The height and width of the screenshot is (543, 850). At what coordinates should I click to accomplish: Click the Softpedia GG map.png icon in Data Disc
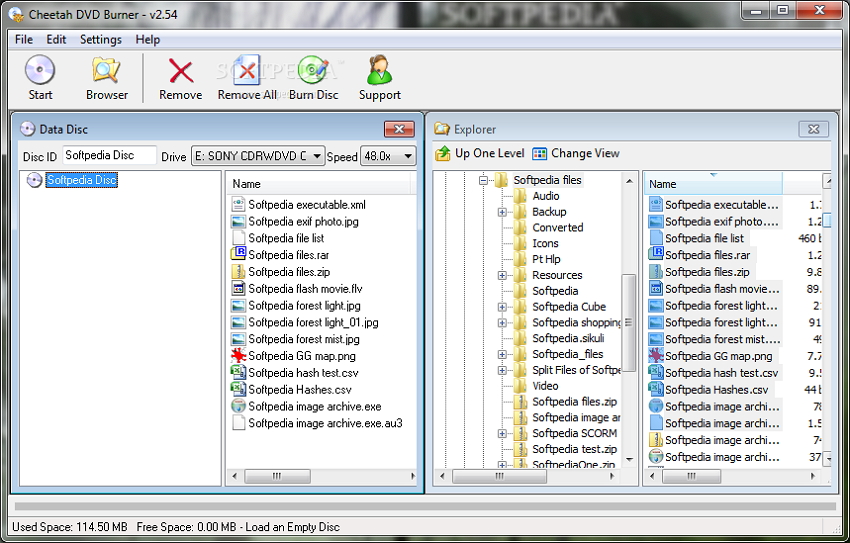tap(238, 355)
